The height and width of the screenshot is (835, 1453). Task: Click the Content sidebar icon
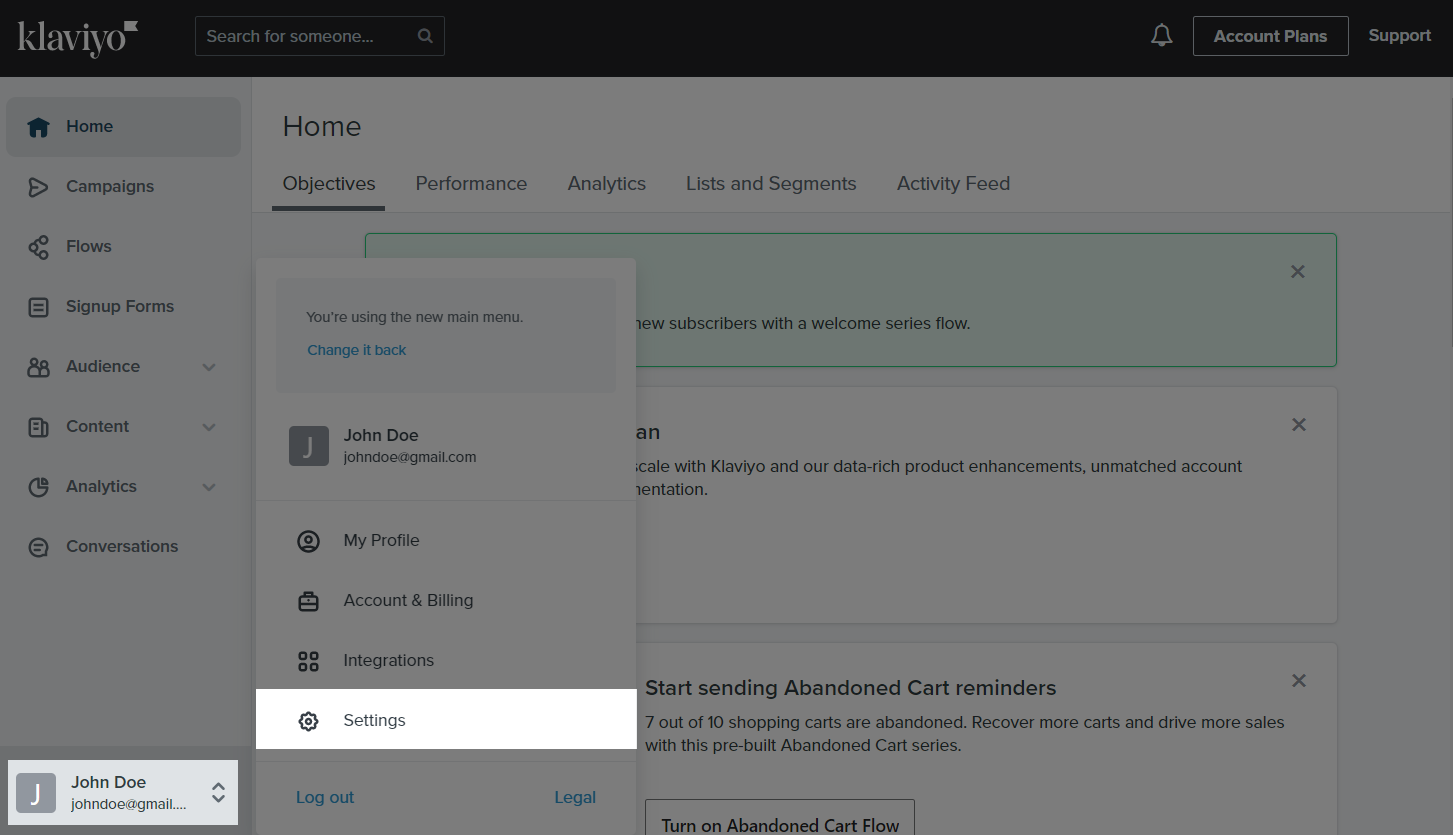coord(38,427)
